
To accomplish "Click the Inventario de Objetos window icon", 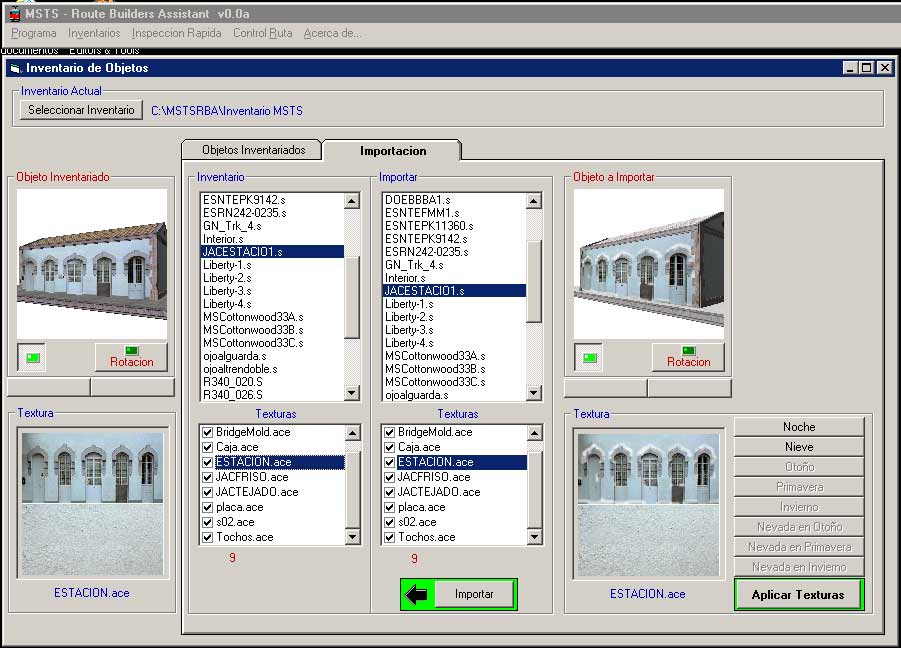I will coord(14,68).
